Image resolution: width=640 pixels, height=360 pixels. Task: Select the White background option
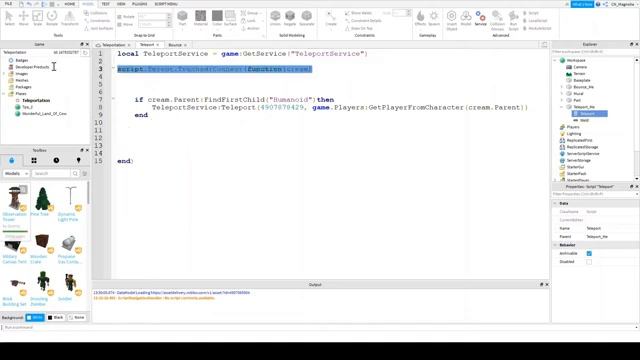[35, 318]
